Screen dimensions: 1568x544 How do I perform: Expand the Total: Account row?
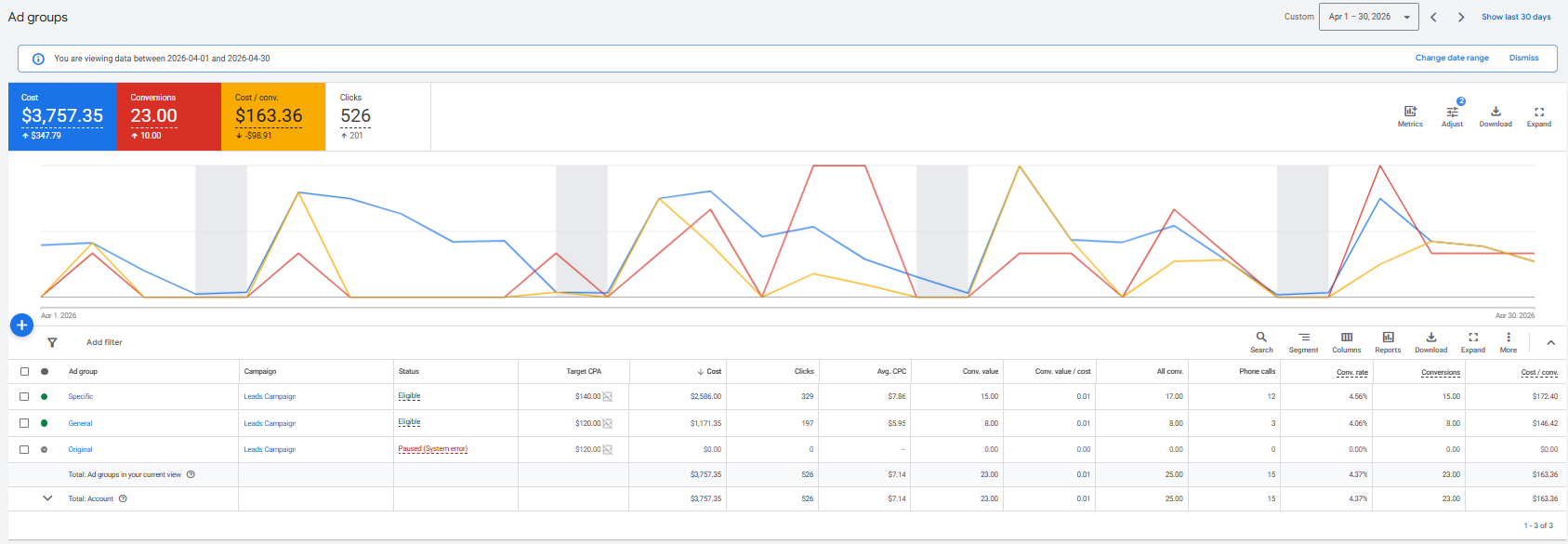coord(47,498)
